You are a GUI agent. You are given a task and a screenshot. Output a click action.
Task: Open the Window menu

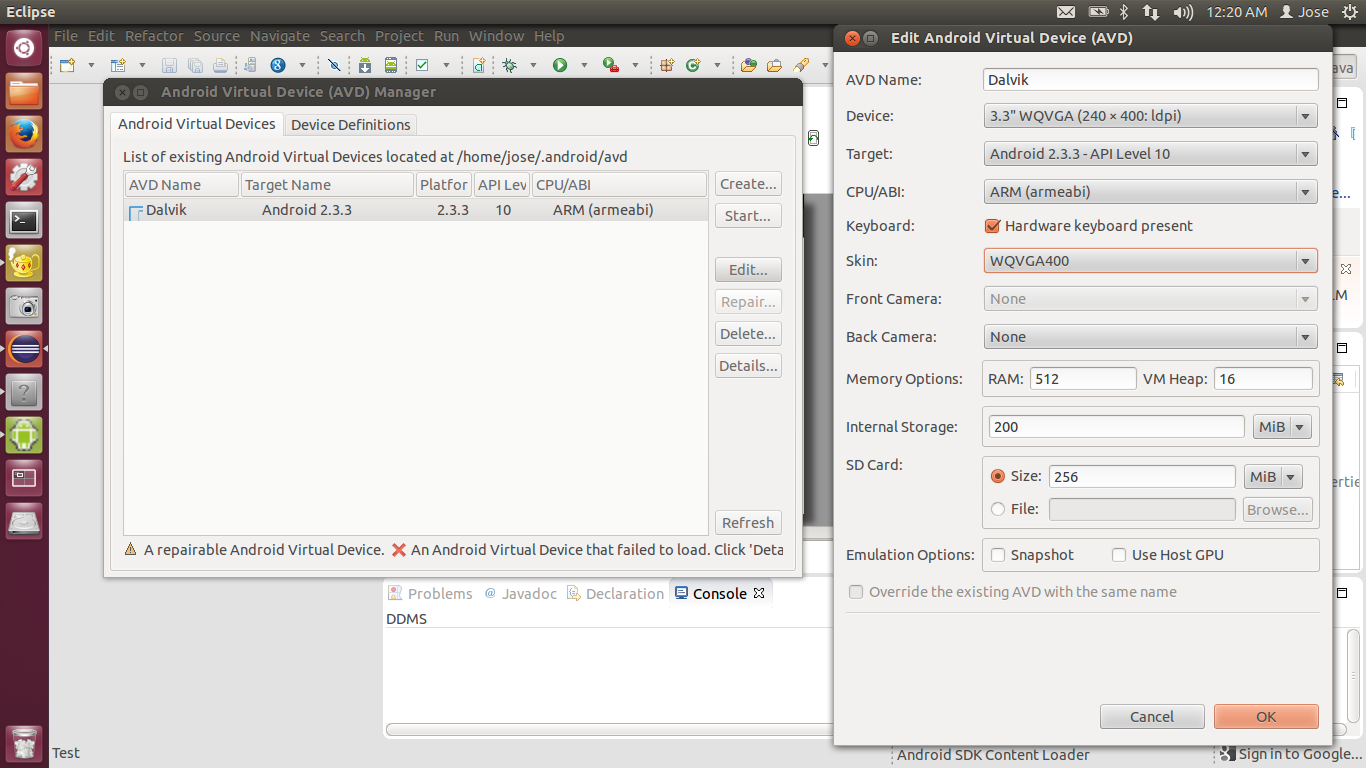pos(496,36)
